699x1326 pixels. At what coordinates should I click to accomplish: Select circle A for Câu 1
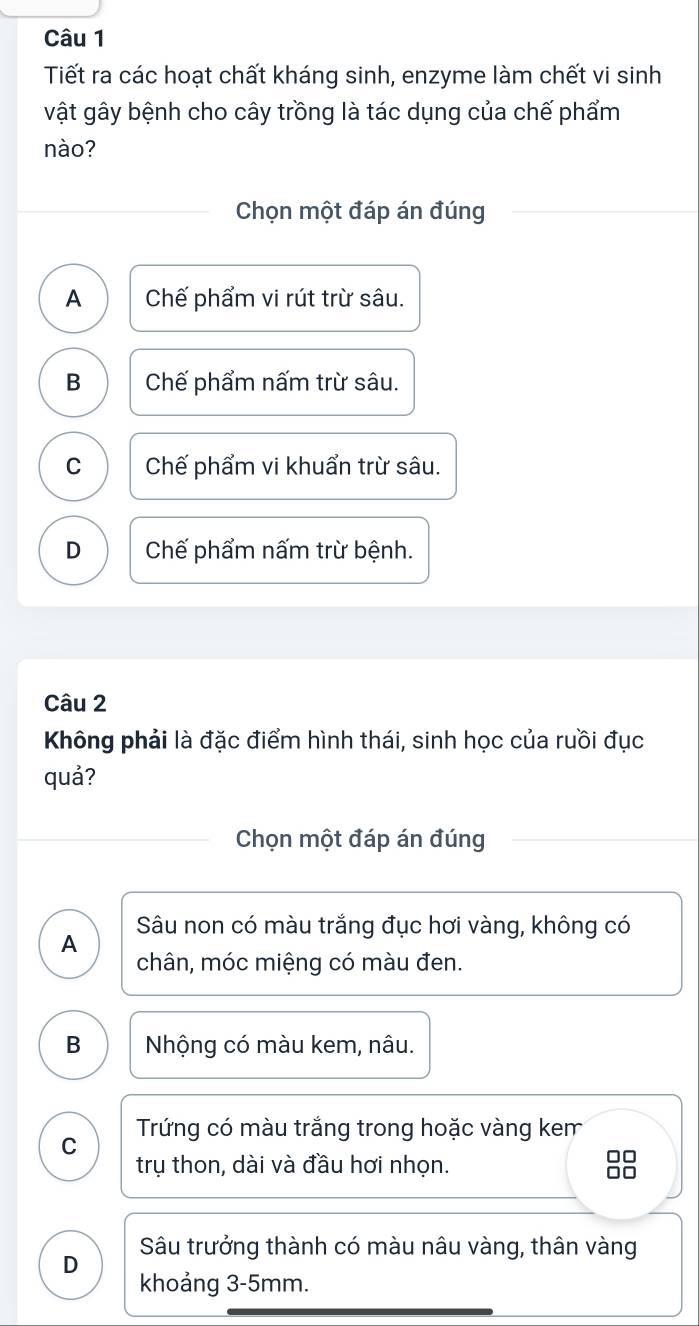click(x=73, y=298)
